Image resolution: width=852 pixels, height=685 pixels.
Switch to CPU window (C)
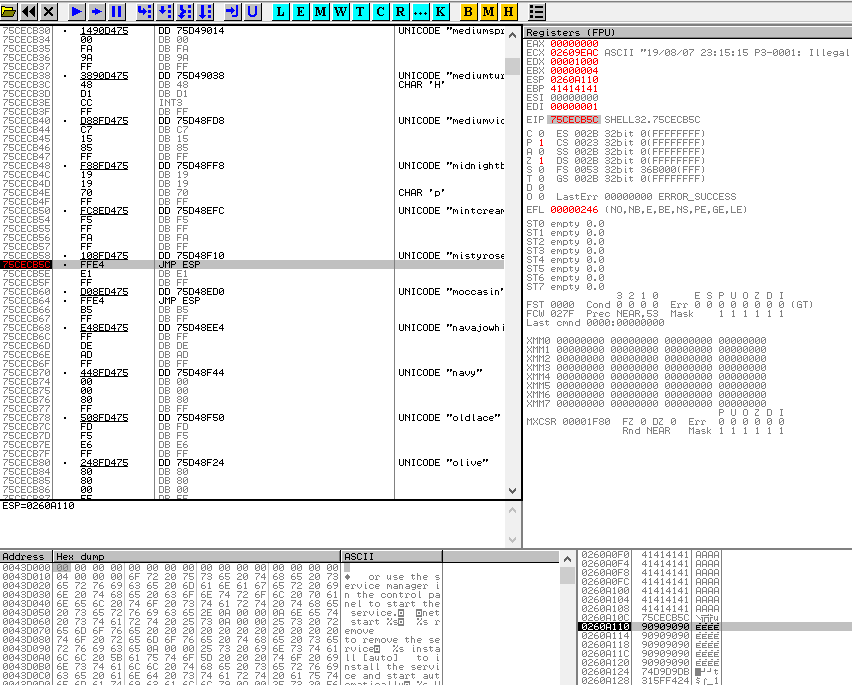tap(380, 11)
